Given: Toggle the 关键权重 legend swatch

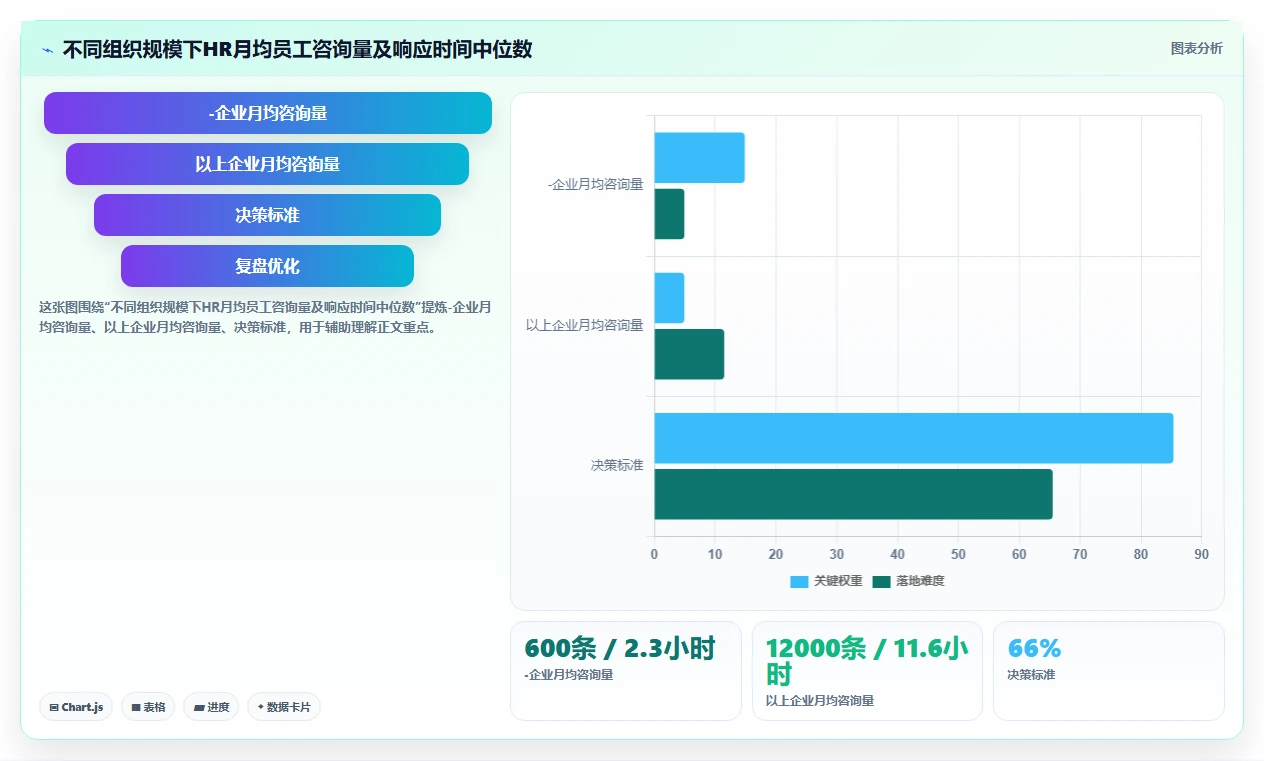Looking at the screenshot, I should [x=799, y=582].
